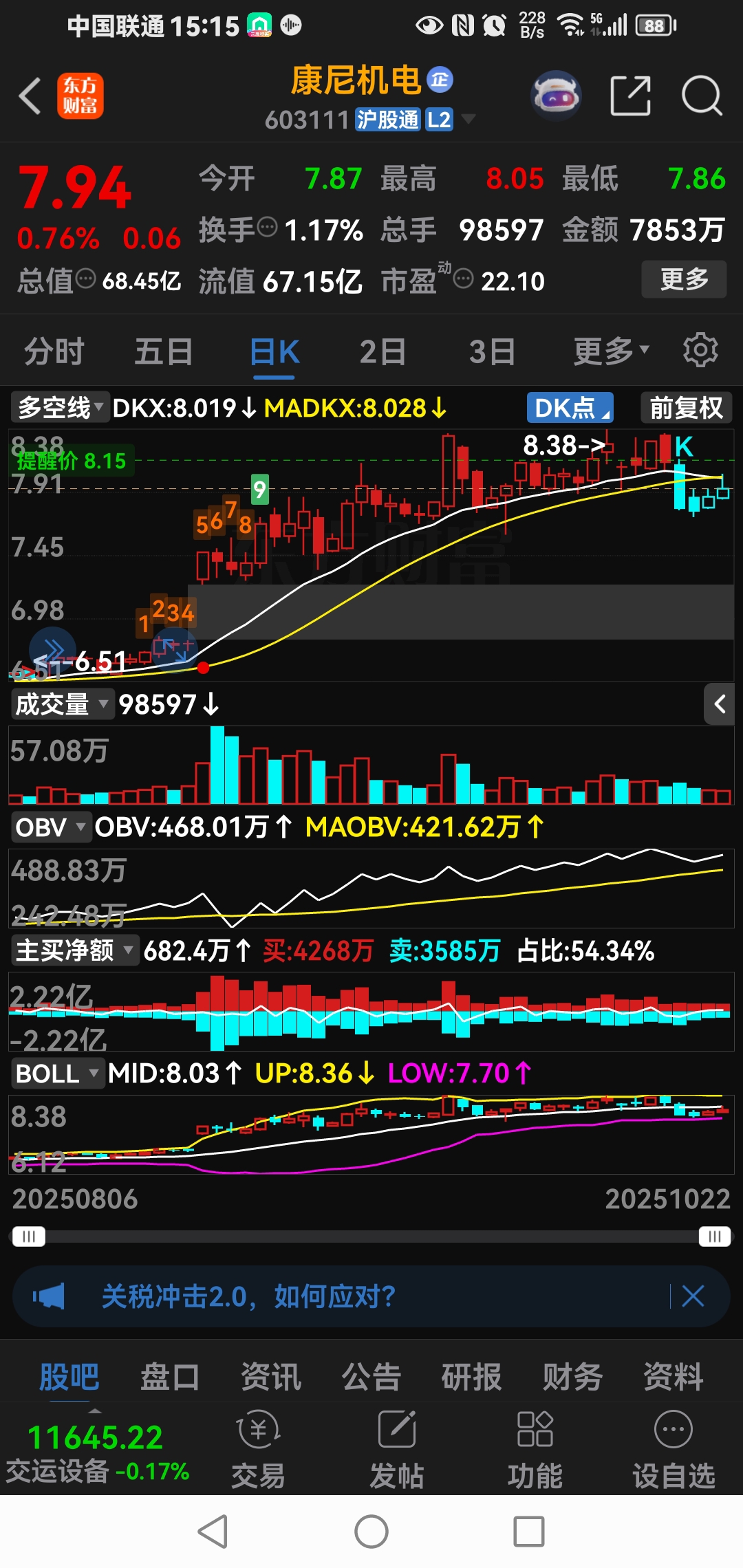
Task: Open the search magnifier icon
Action: tap(702, 96)
